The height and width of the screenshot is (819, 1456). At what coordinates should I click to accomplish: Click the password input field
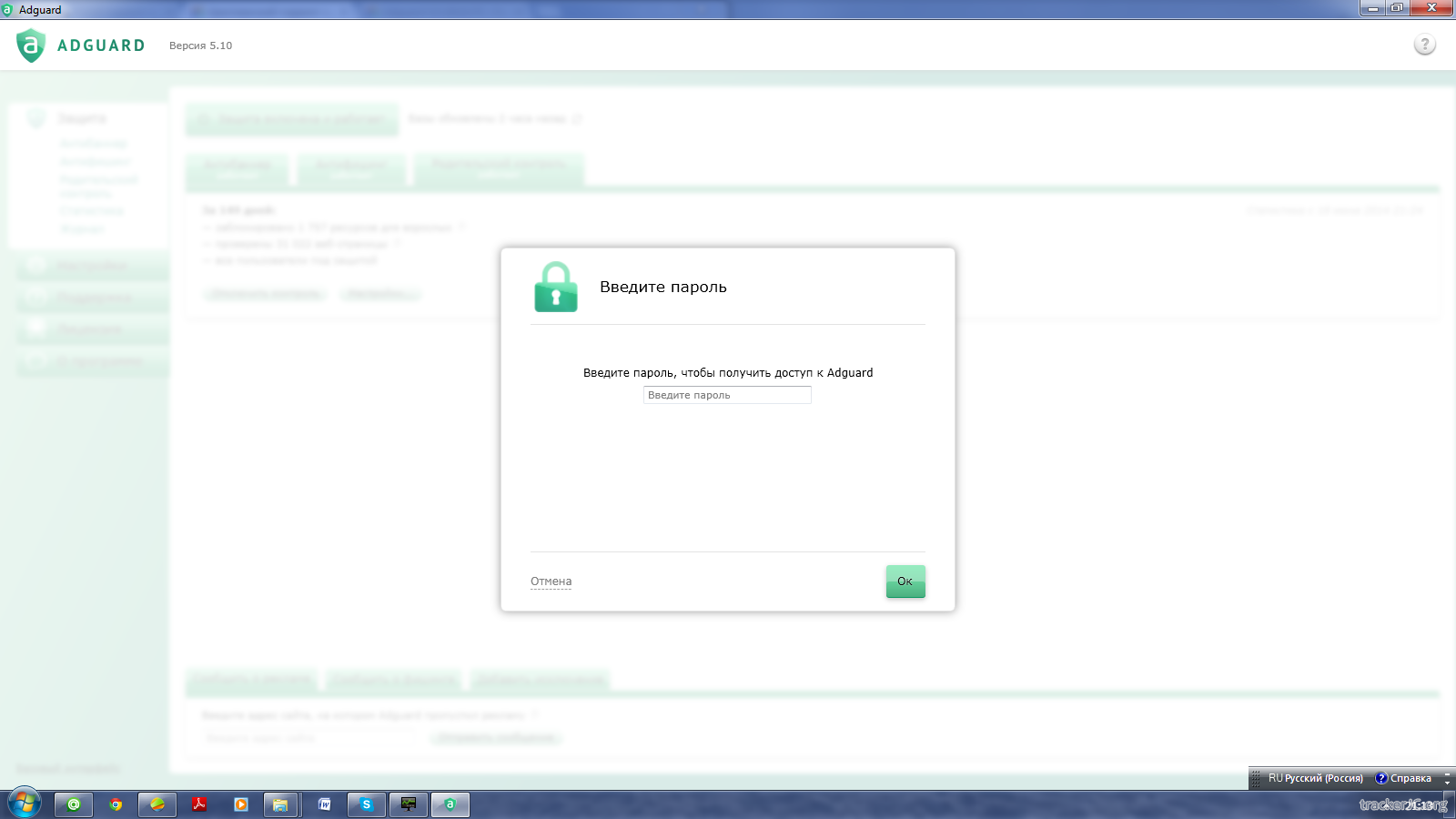click(x=726, y=395)
